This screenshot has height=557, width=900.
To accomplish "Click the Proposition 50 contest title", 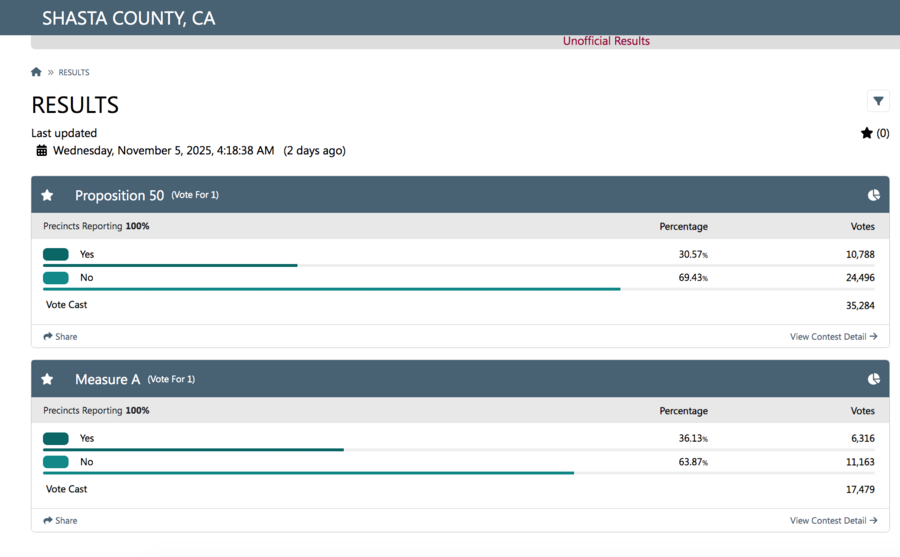I will (119, 195).
